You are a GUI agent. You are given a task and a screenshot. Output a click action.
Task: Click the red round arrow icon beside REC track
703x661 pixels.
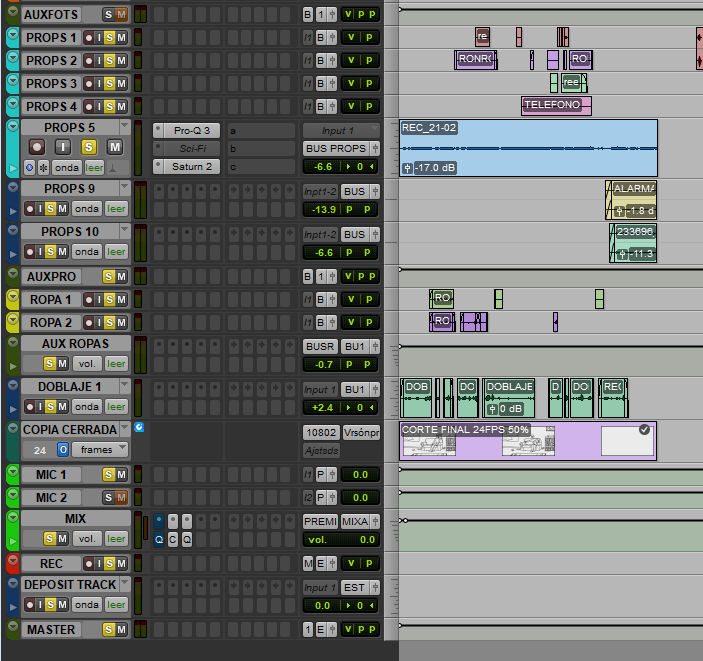point(13,559)
